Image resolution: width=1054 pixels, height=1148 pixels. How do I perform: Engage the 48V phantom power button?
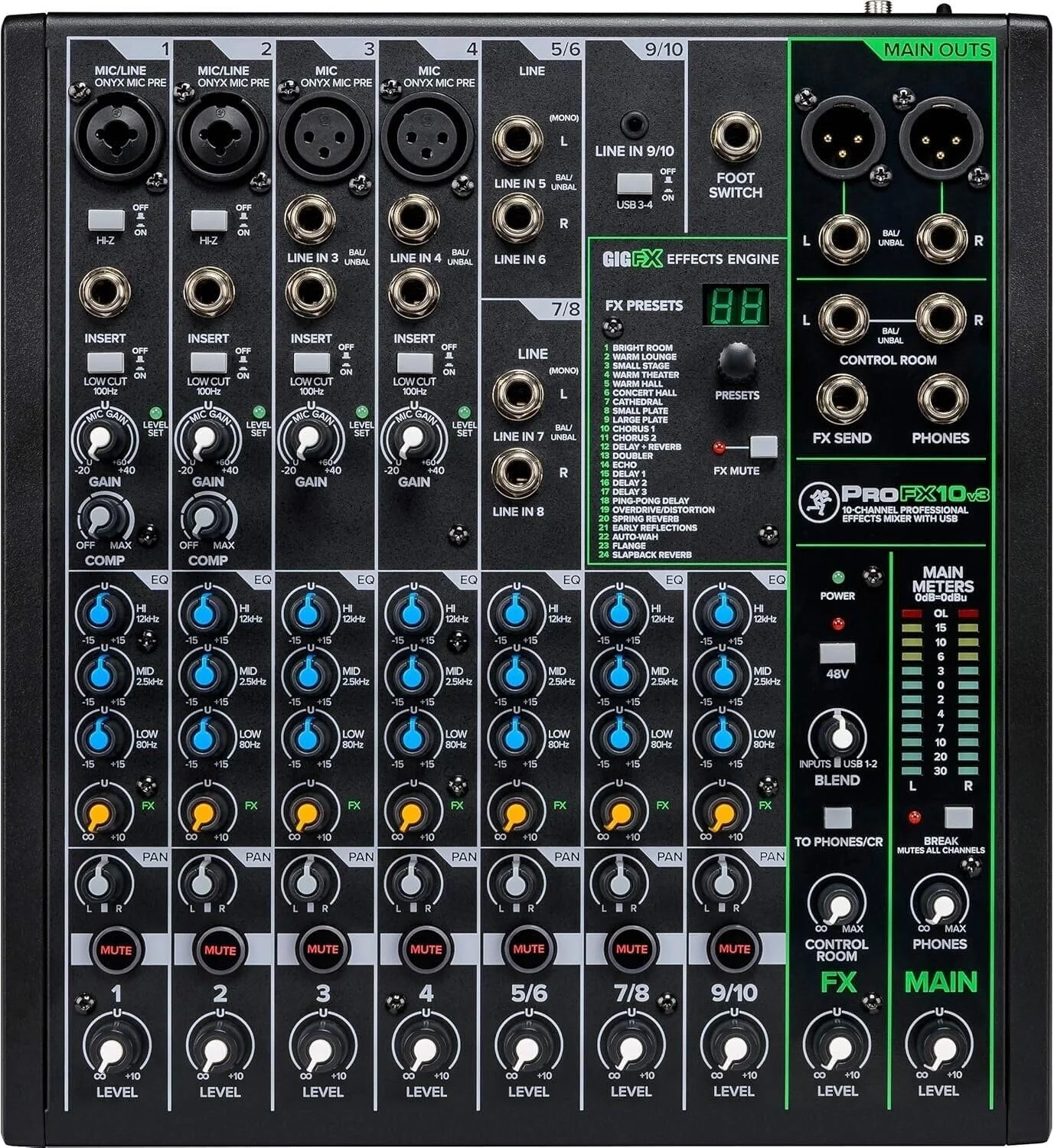838,654
